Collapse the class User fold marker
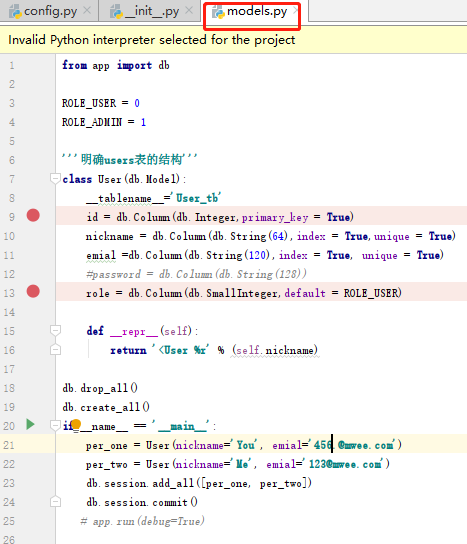The height and width of the screenshot is (544, 467). click(55, 179)
